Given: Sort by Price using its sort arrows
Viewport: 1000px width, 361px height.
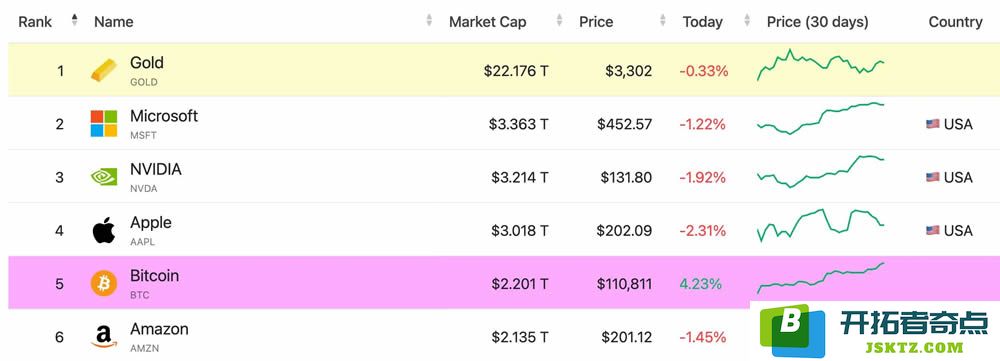Looking at the screenshot, I should pyautogui.click(x=665, y=20).
